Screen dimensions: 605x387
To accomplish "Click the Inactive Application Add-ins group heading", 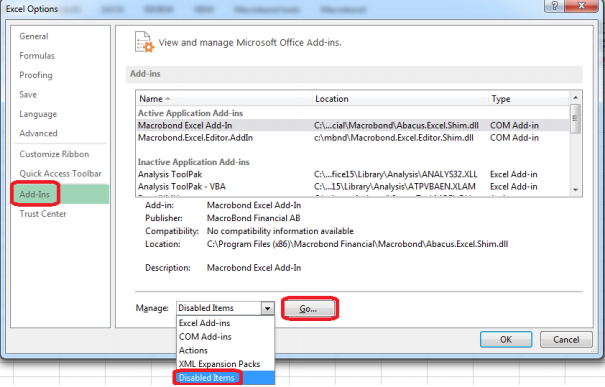I will coord(194,162).
